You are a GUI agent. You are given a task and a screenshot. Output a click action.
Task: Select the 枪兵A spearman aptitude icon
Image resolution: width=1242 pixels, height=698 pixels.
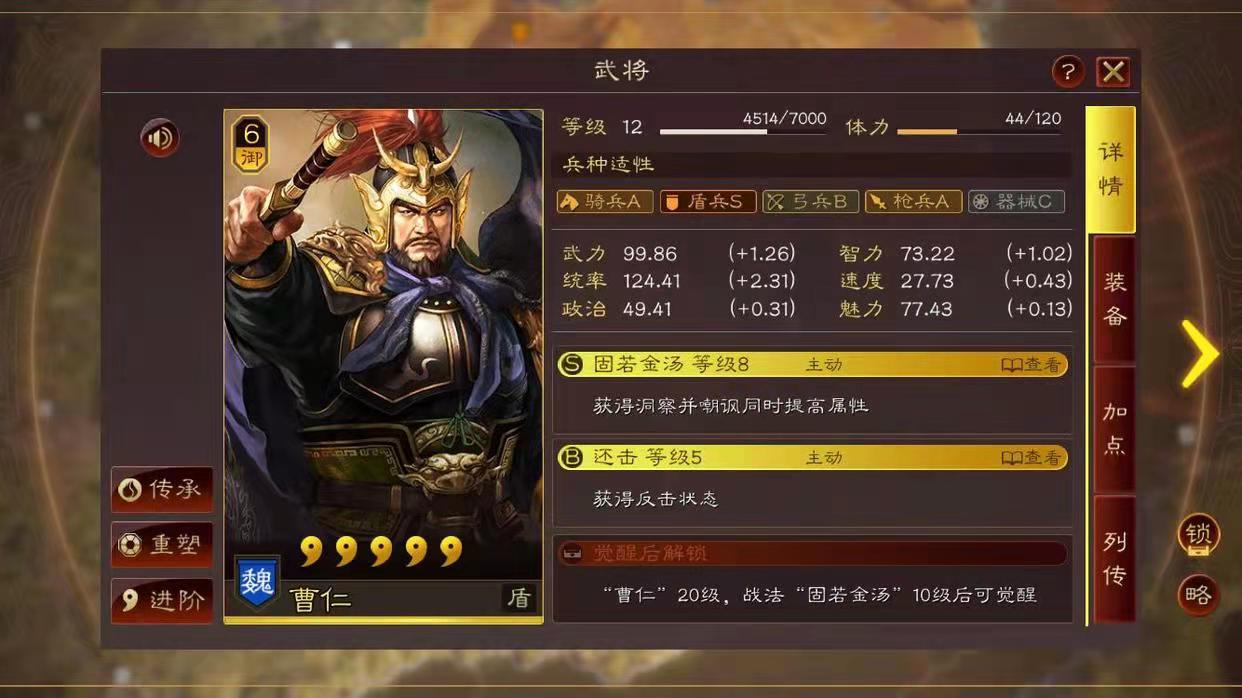click(x=913, y=202)
